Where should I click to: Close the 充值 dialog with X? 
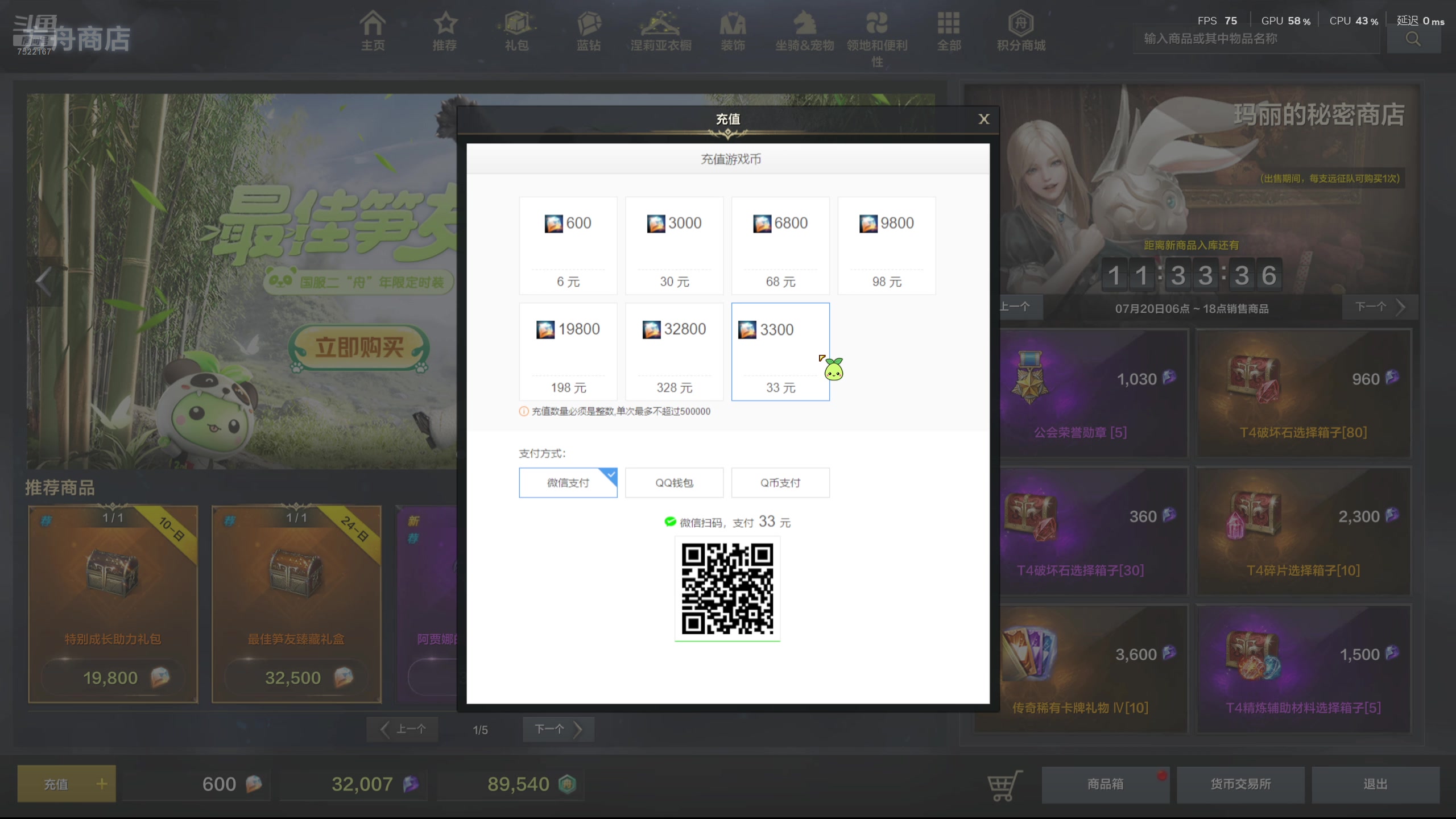(984, 119)
